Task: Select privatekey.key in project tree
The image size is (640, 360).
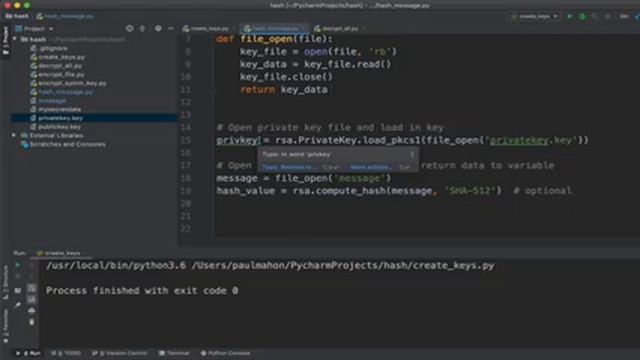Action: click(x=60, y=118)
